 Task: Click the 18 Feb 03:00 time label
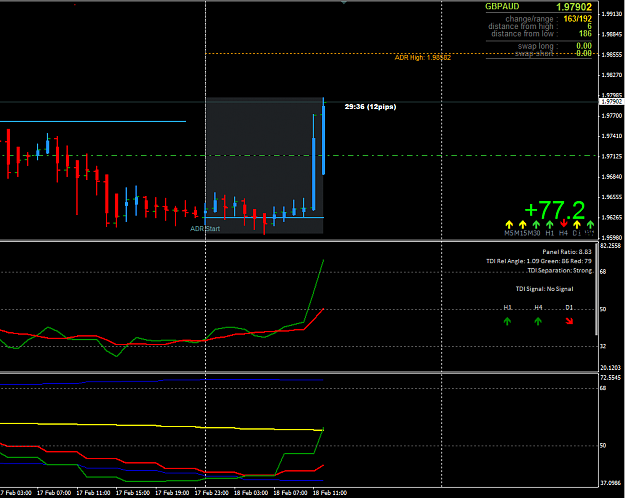pos(251,493)
